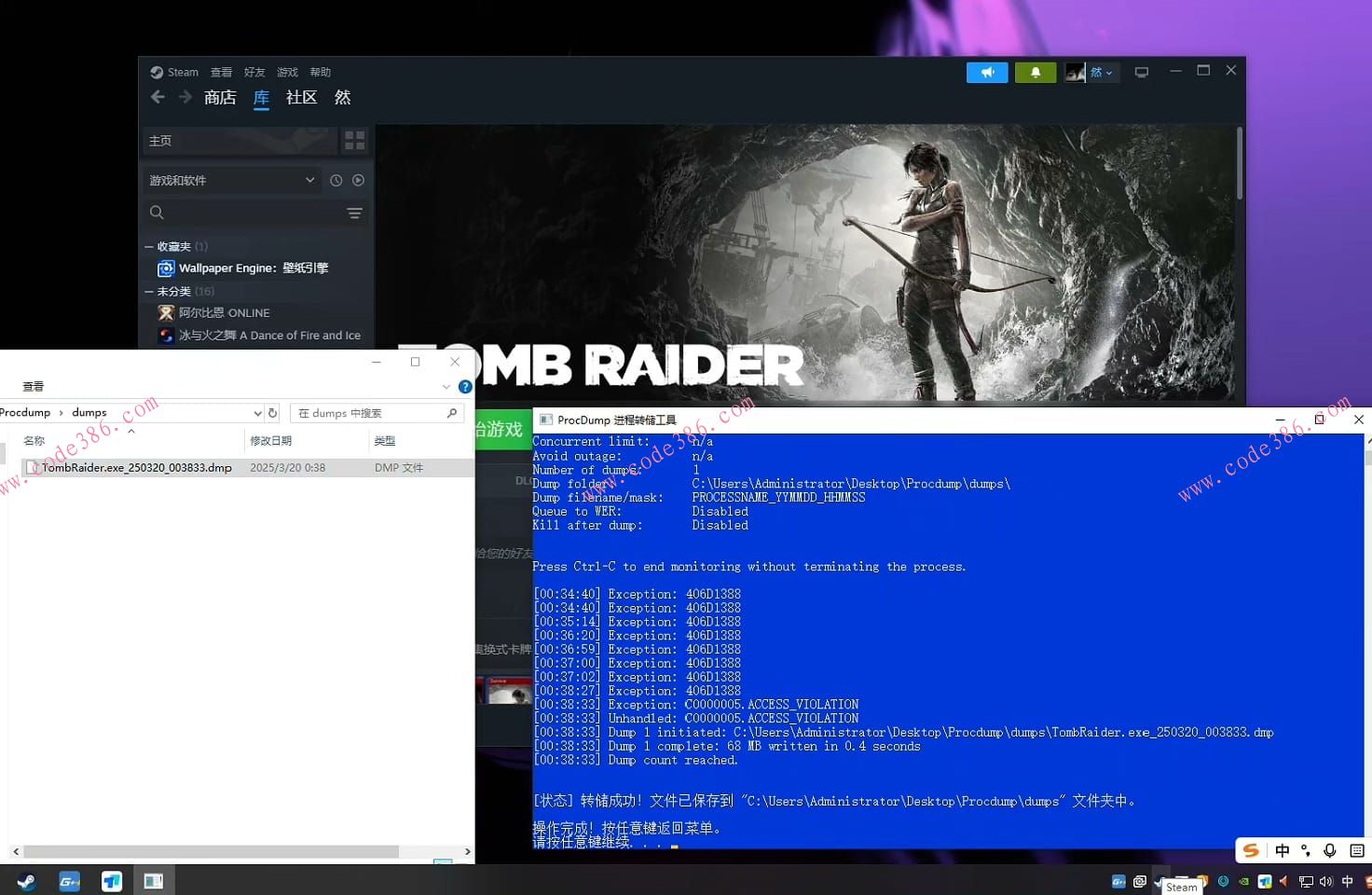1372x895 pixels.
Task: Switch to Big Picture mode icon
Action: pyautogui.click(x=1141, y=73)
